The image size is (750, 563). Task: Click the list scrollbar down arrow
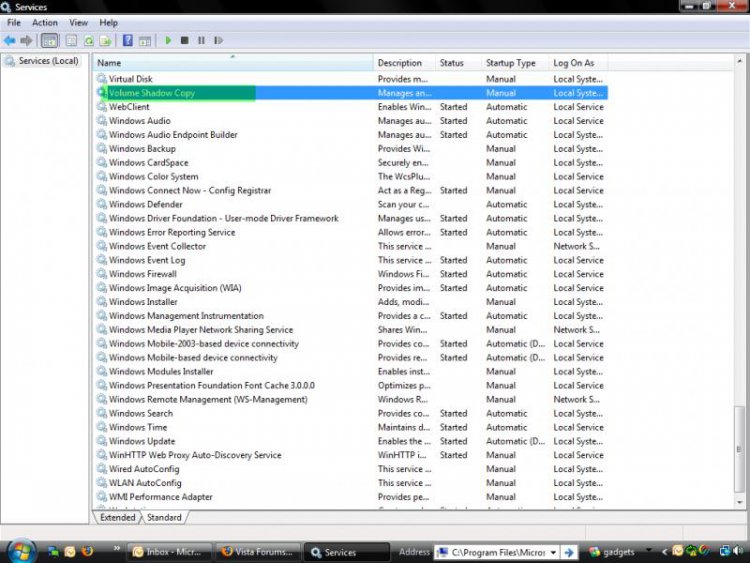point(739,502)
